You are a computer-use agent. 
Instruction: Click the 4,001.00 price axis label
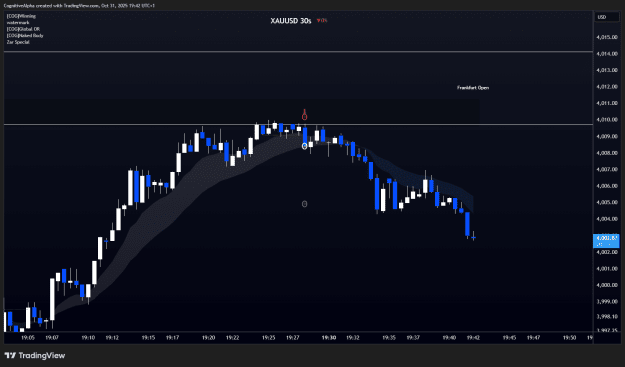(x=607, y=269)
